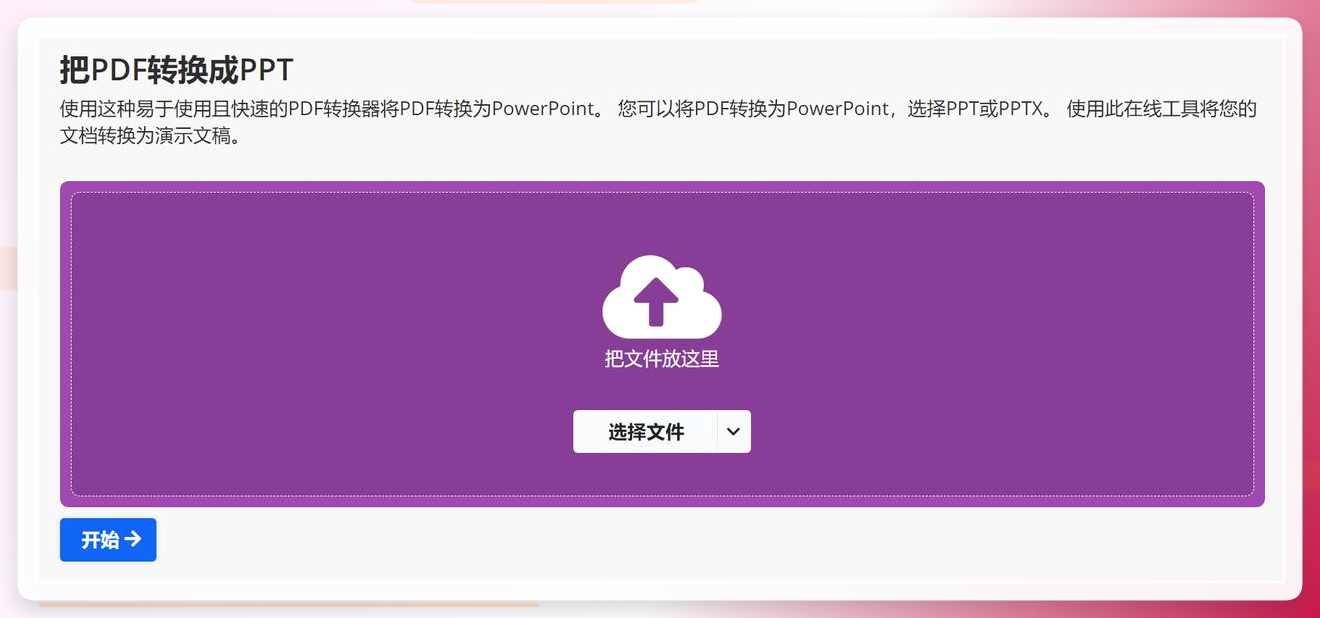
Task: Click the description paragraph starting 使用这种易于使用
Action: point(658,122)
